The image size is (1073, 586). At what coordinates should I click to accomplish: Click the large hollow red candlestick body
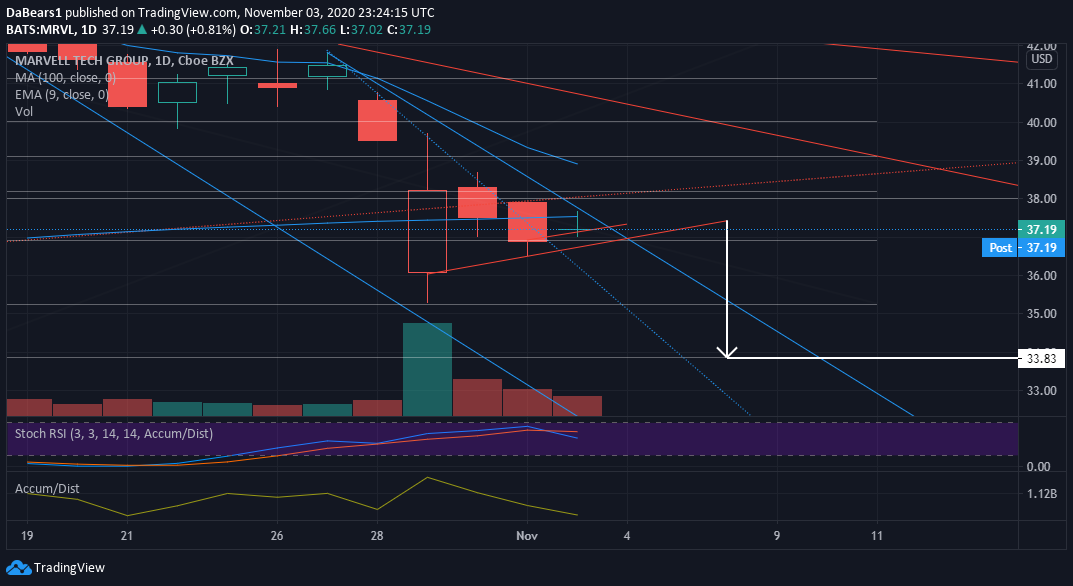click(x=427, y=231)
